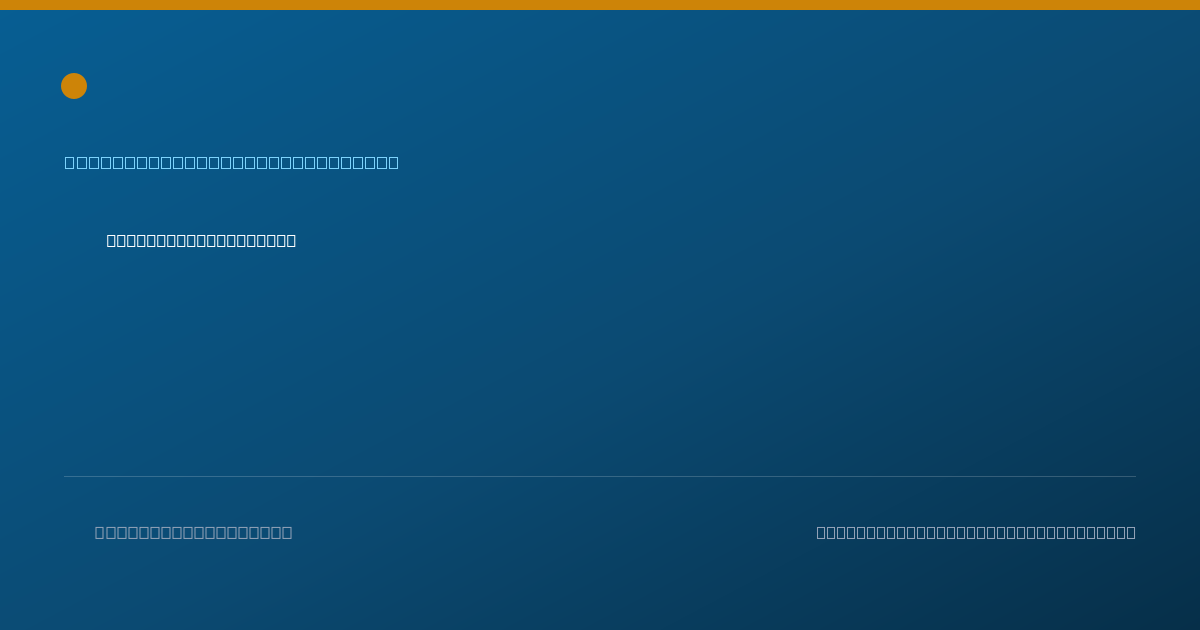Click the first character of right footer text
The image size is (1200, 630).
click(822, 532)
